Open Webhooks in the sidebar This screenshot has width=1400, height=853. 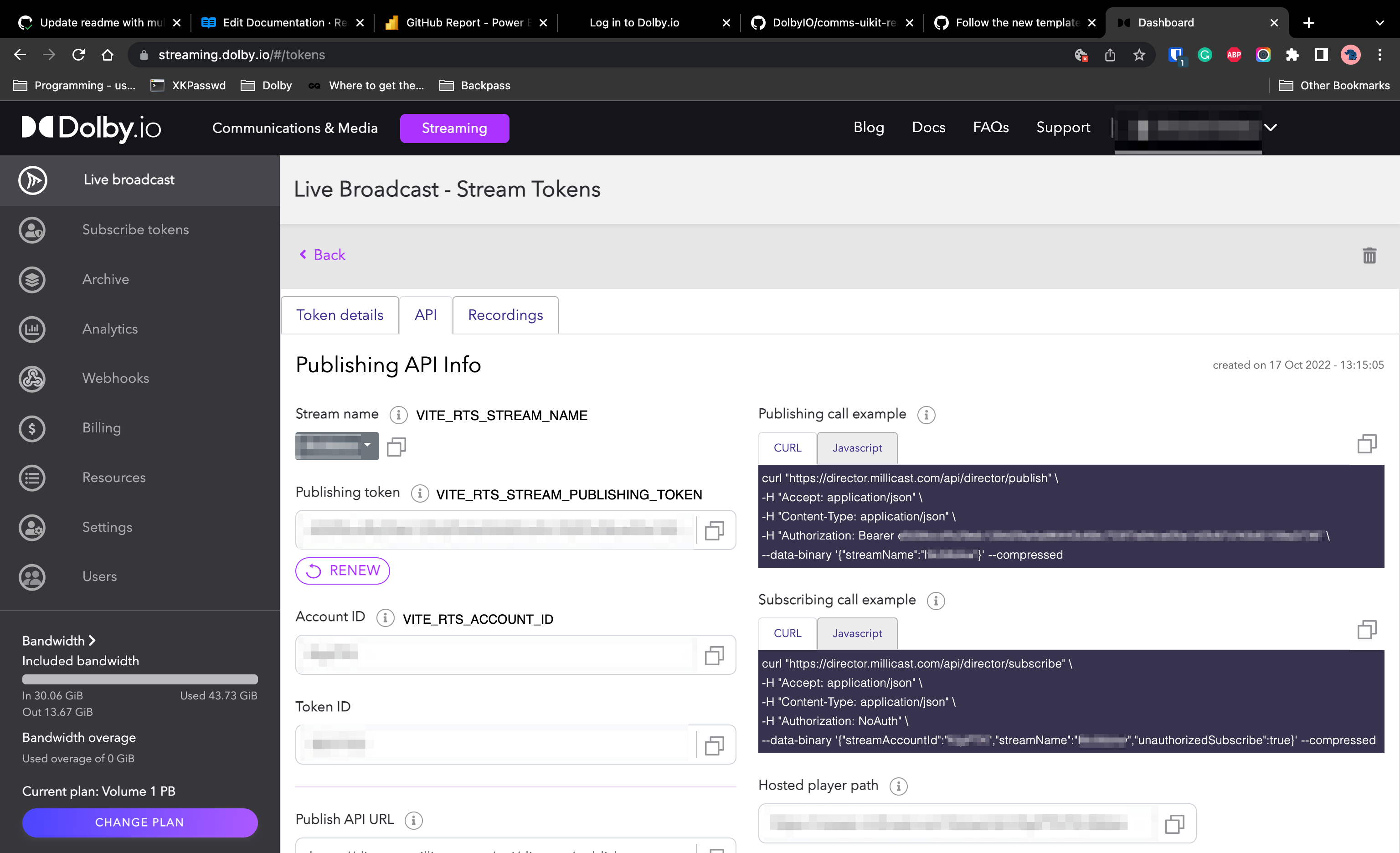pos(115,378)
